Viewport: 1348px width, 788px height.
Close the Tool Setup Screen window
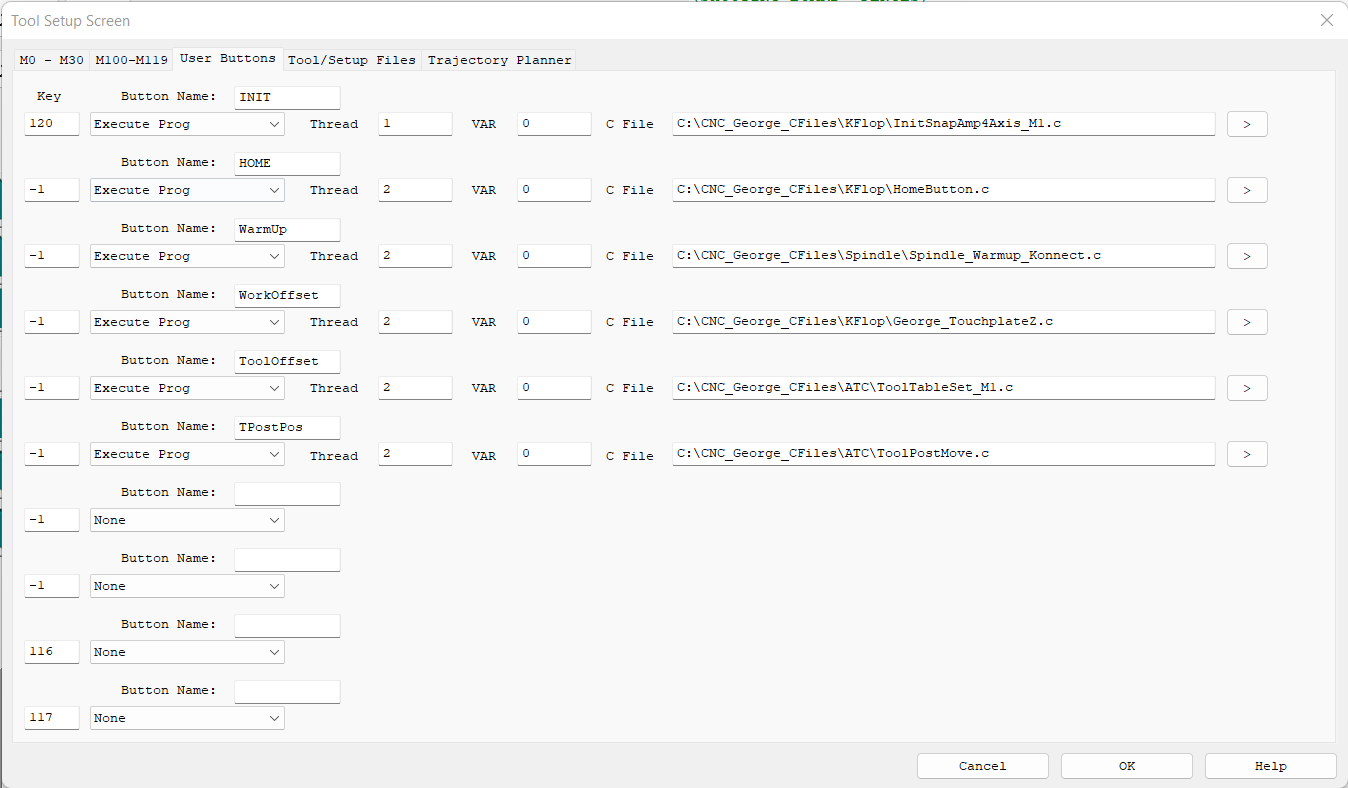pyautogui.click(x=1326, y=20)
